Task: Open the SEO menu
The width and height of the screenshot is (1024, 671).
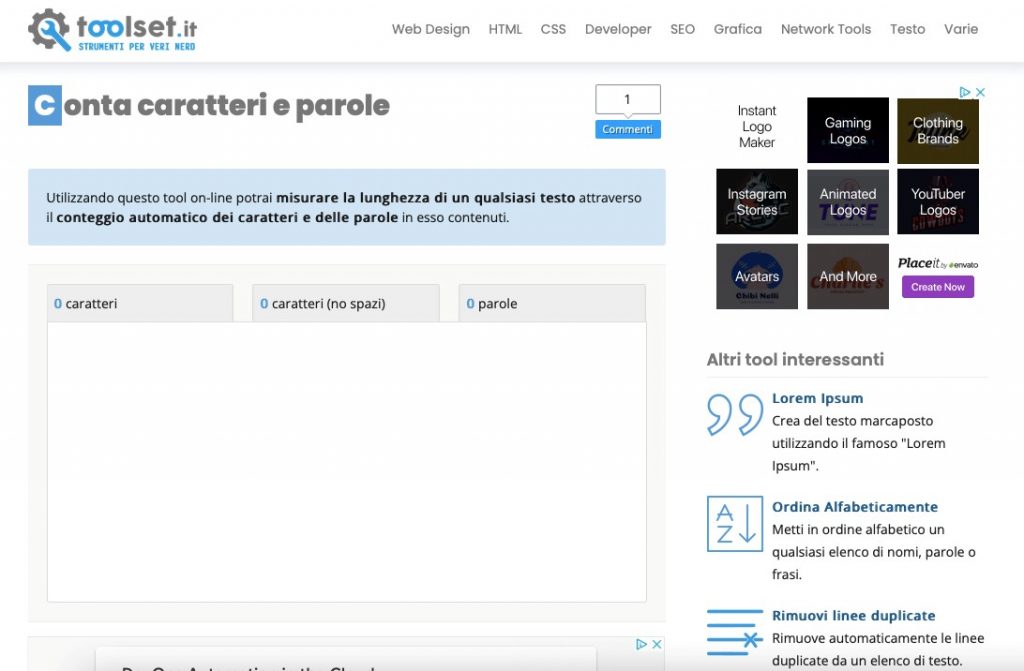Action: coord(682,29)
